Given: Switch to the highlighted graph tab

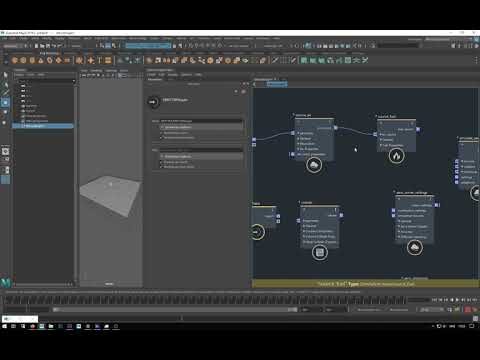Looking at the screenshot, I should tap(277, 84).
